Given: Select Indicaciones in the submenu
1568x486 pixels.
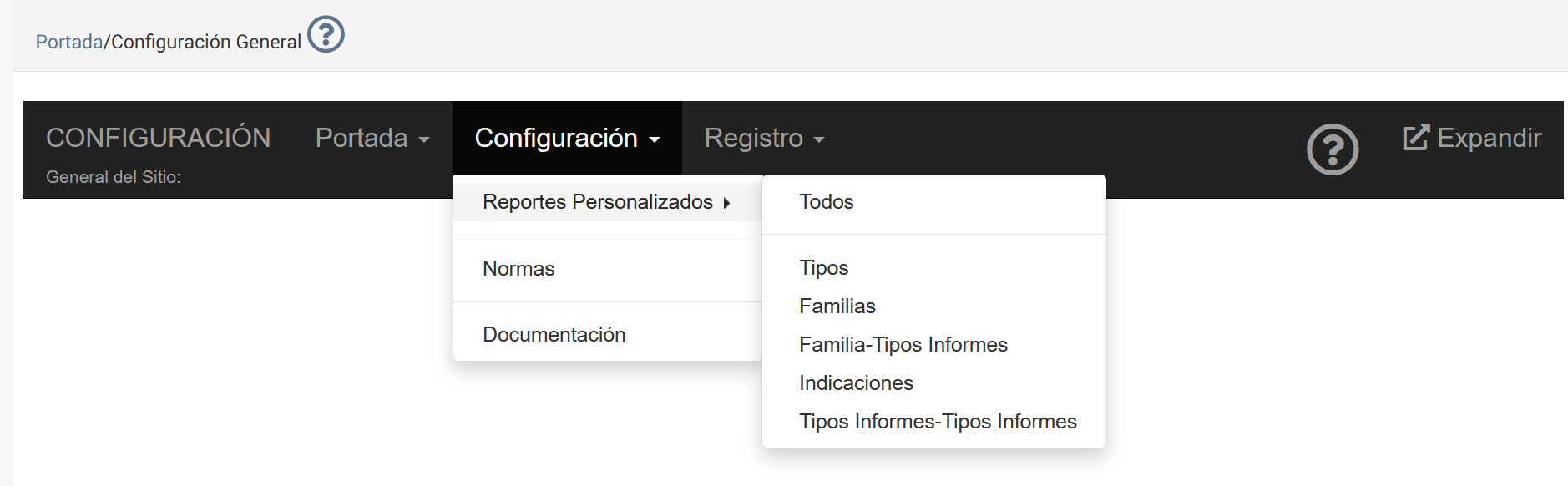Looking at the screenshot, I should click(856, 382).
